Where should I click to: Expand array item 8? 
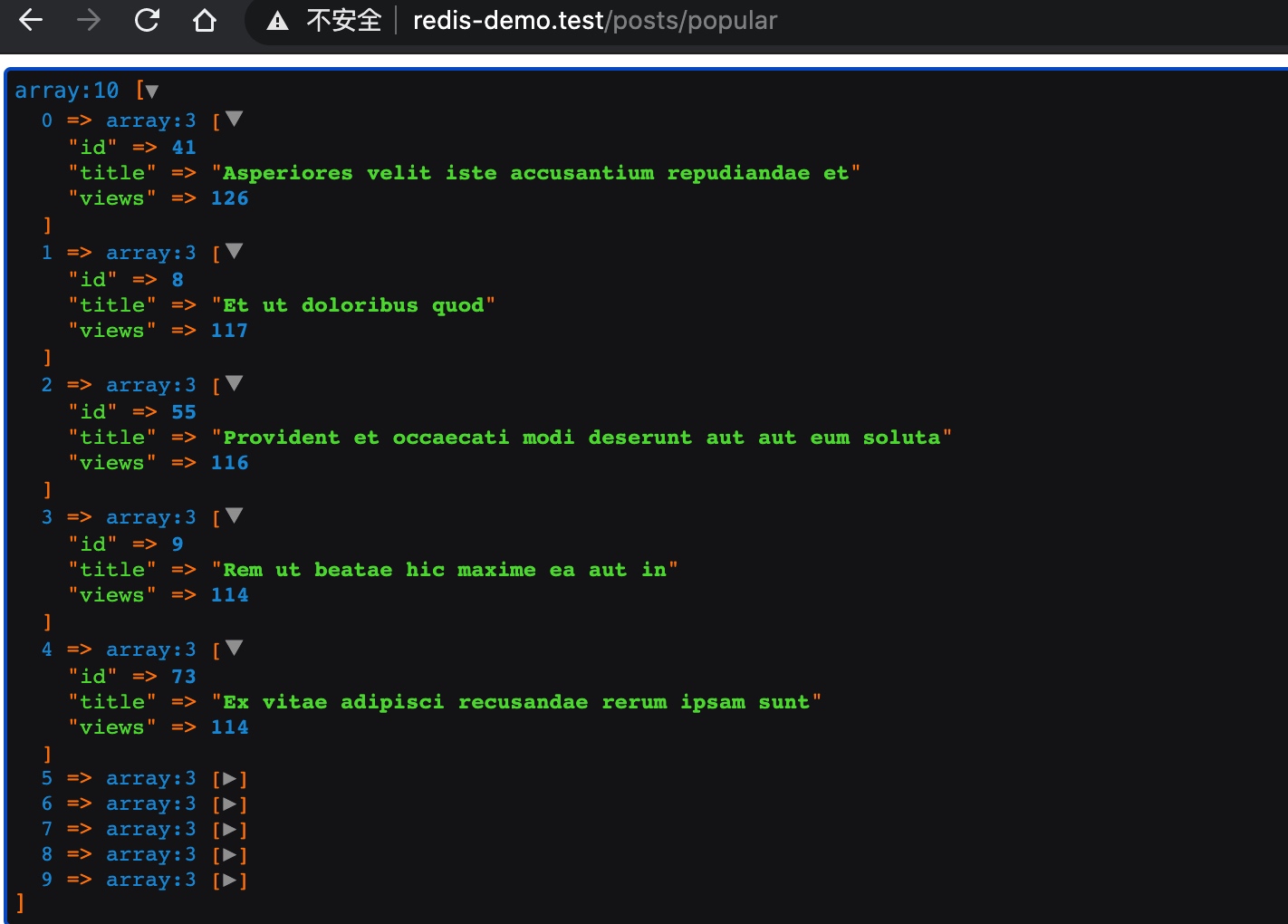click(x=230, y=854)
